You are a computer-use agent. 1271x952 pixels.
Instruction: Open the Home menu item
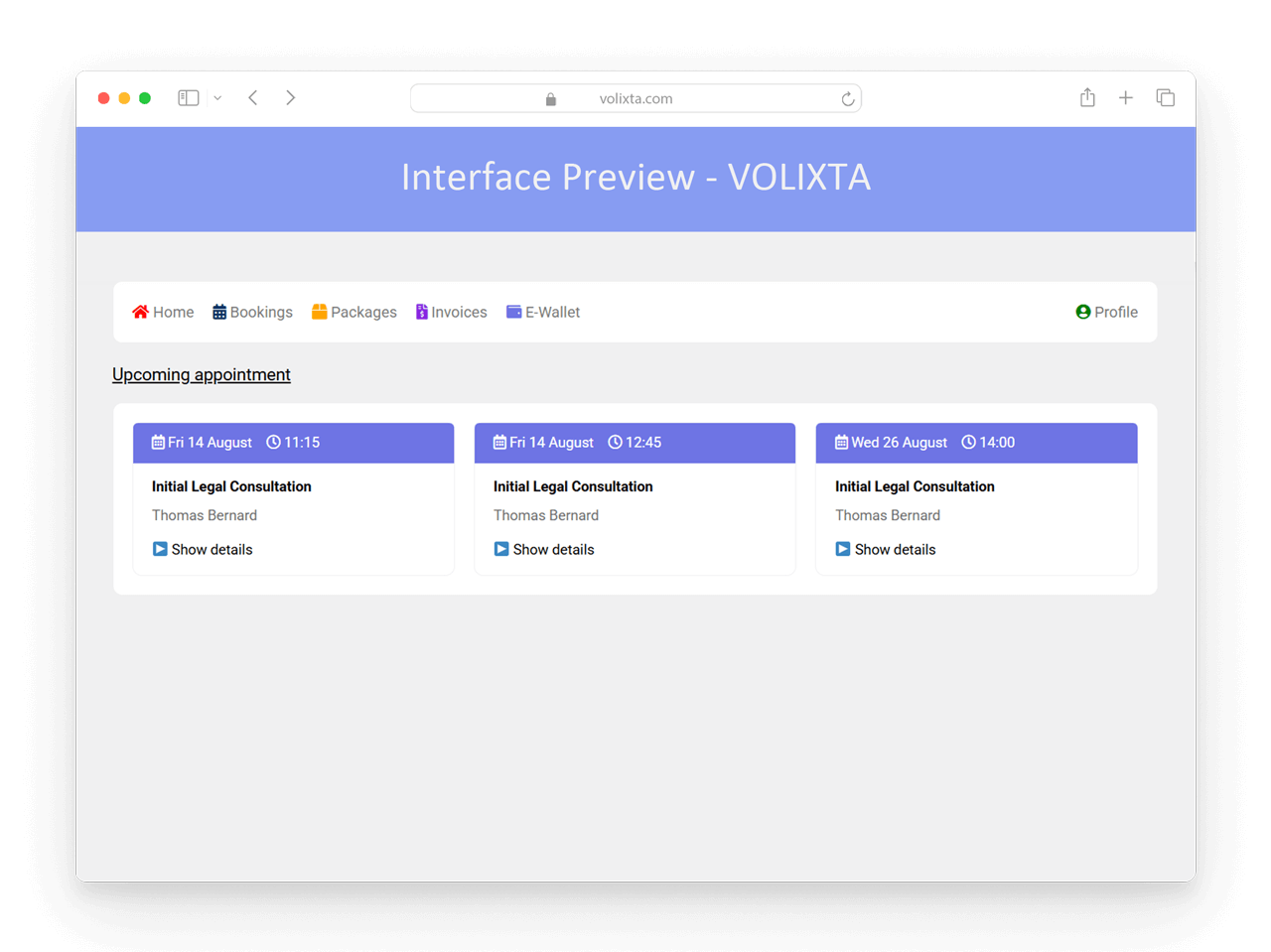click(x=163, y=312)
